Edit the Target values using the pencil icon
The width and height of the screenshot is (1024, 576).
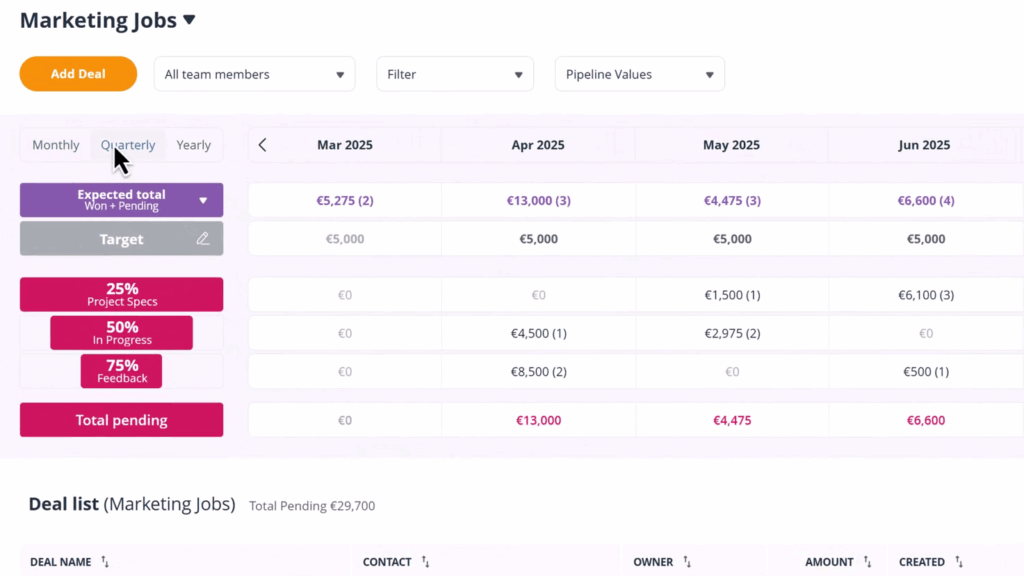(202, 238)
